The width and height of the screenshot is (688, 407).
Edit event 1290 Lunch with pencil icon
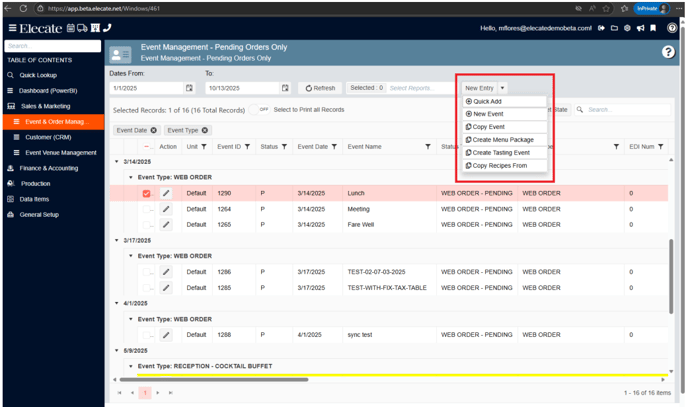pos(166,193)
